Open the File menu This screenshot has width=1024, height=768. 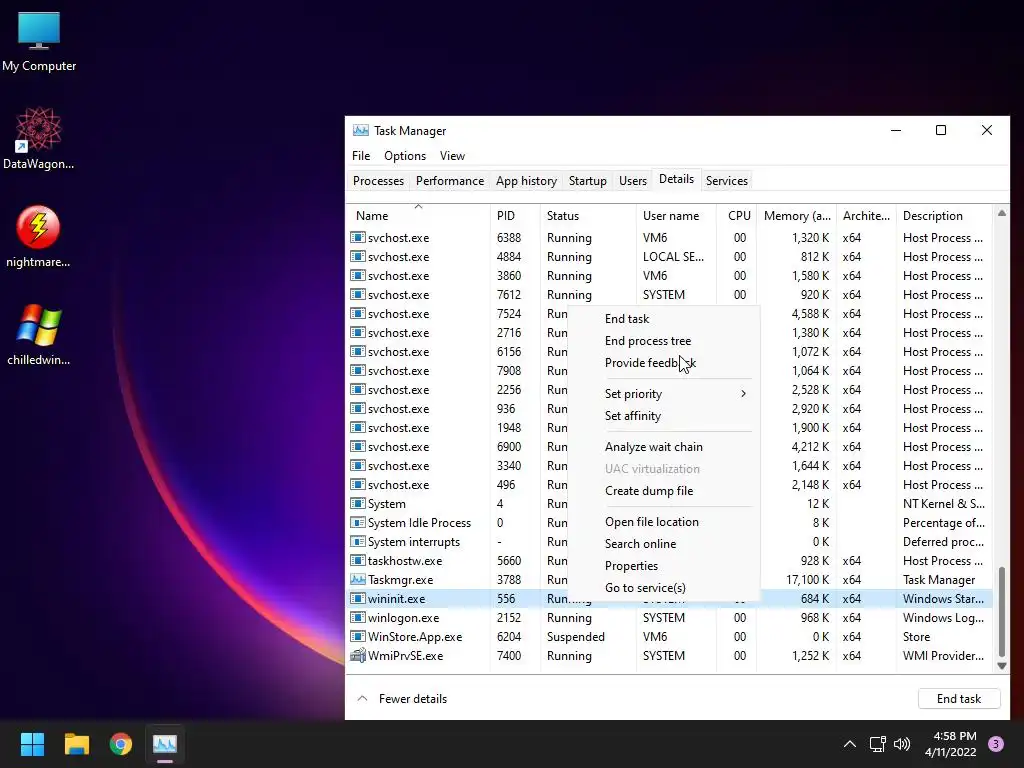[360, 155]
